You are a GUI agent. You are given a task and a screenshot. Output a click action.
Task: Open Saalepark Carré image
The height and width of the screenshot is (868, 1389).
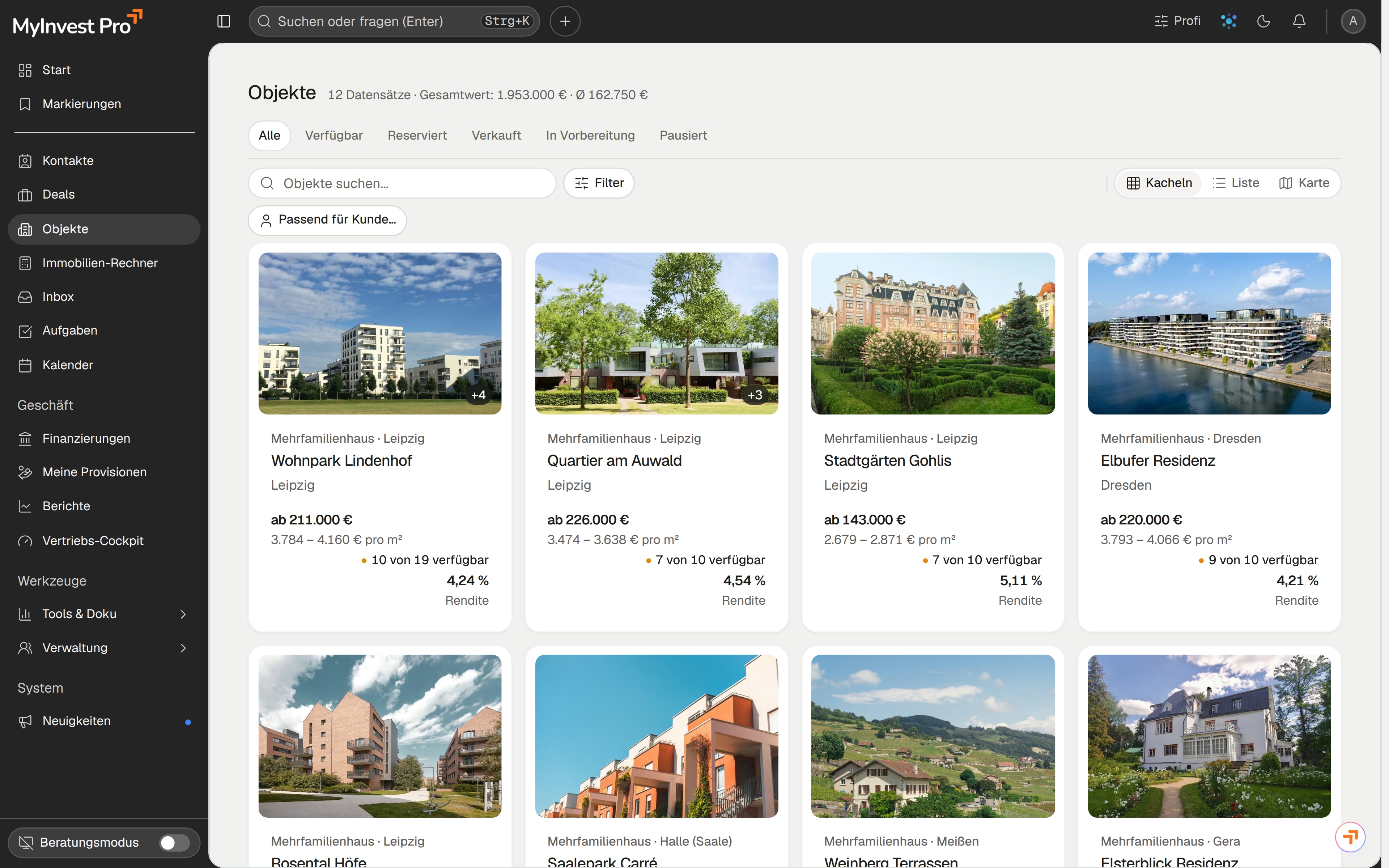pos(657,736)
